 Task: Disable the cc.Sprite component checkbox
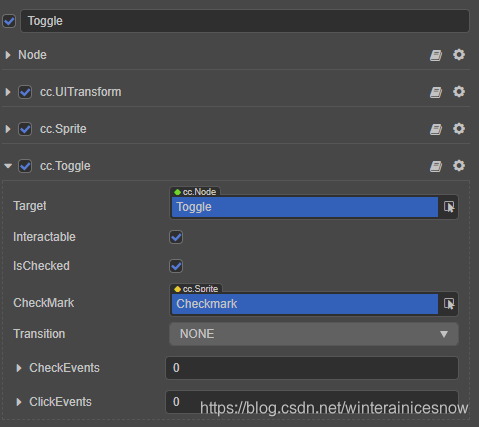(x=25, y=129)
